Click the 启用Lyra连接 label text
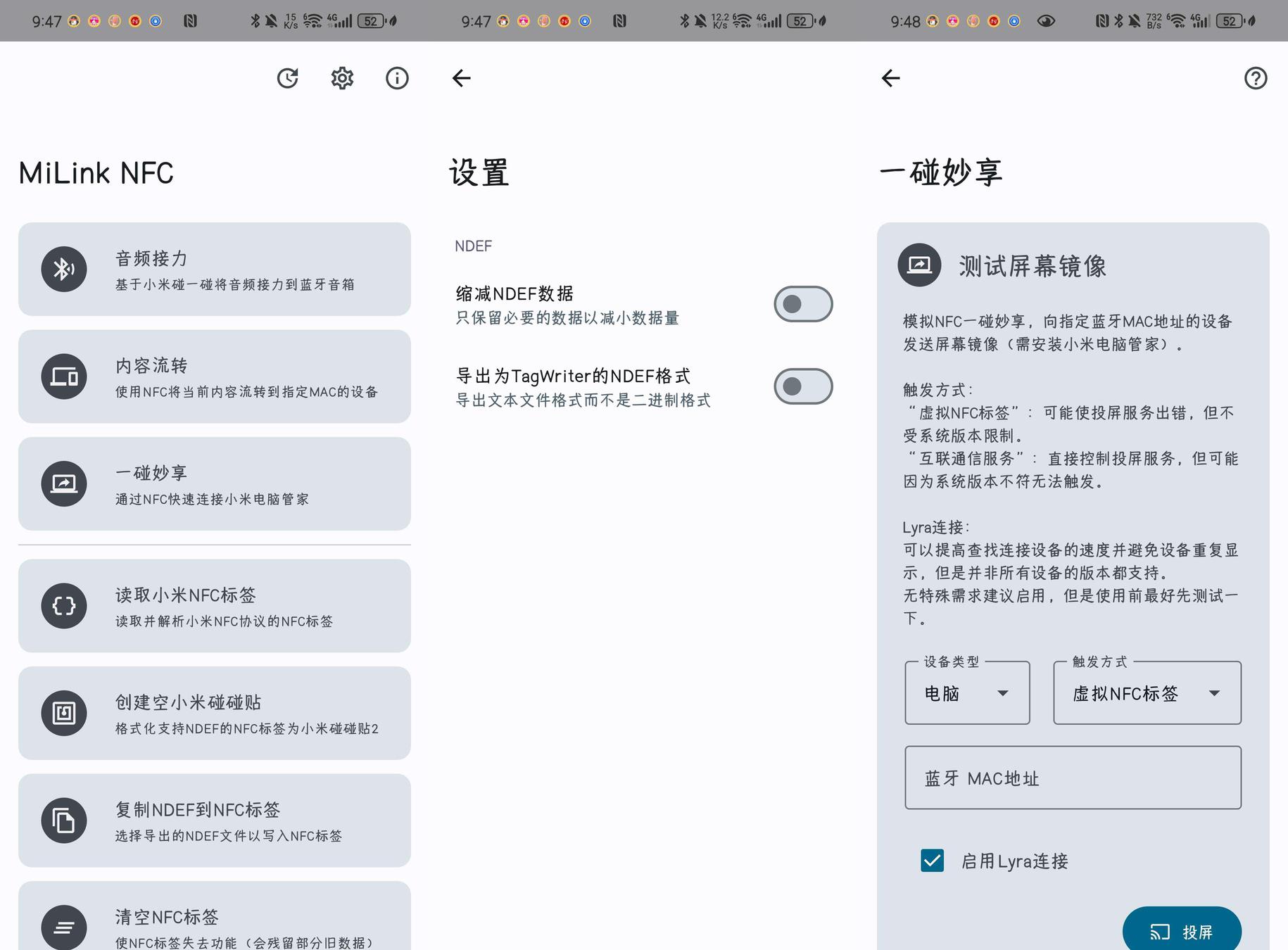 coord(1014,861)
